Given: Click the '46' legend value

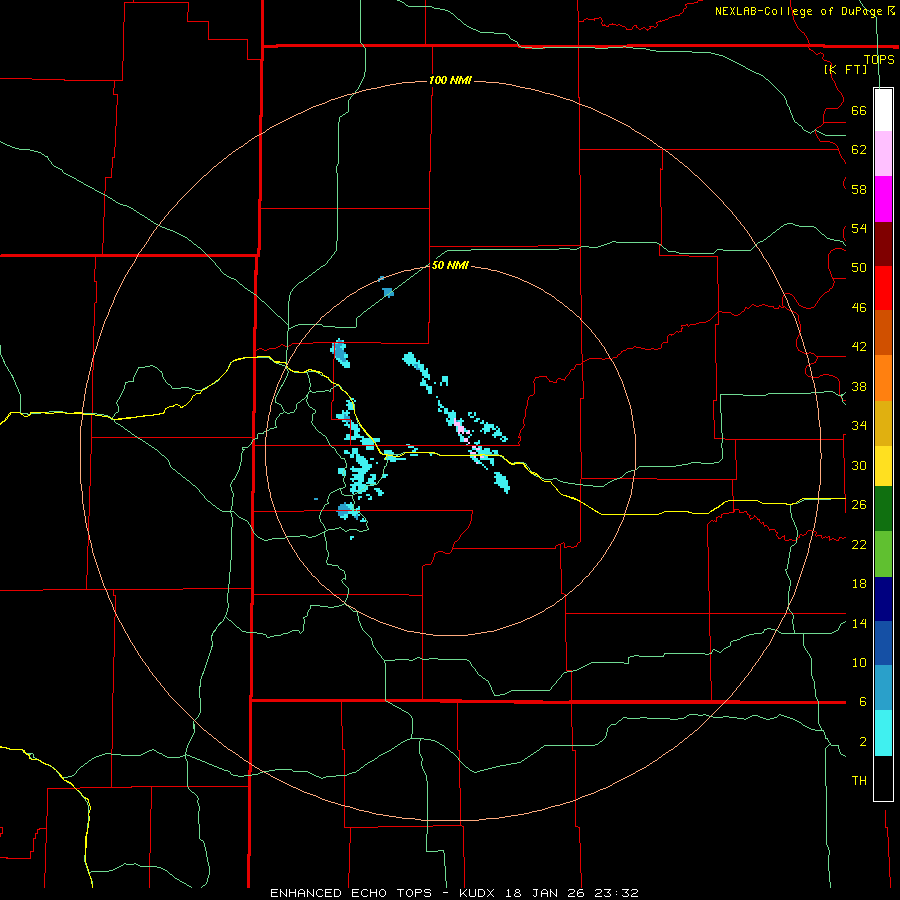Looking at the screenshot, I should (x=859, y=307).
